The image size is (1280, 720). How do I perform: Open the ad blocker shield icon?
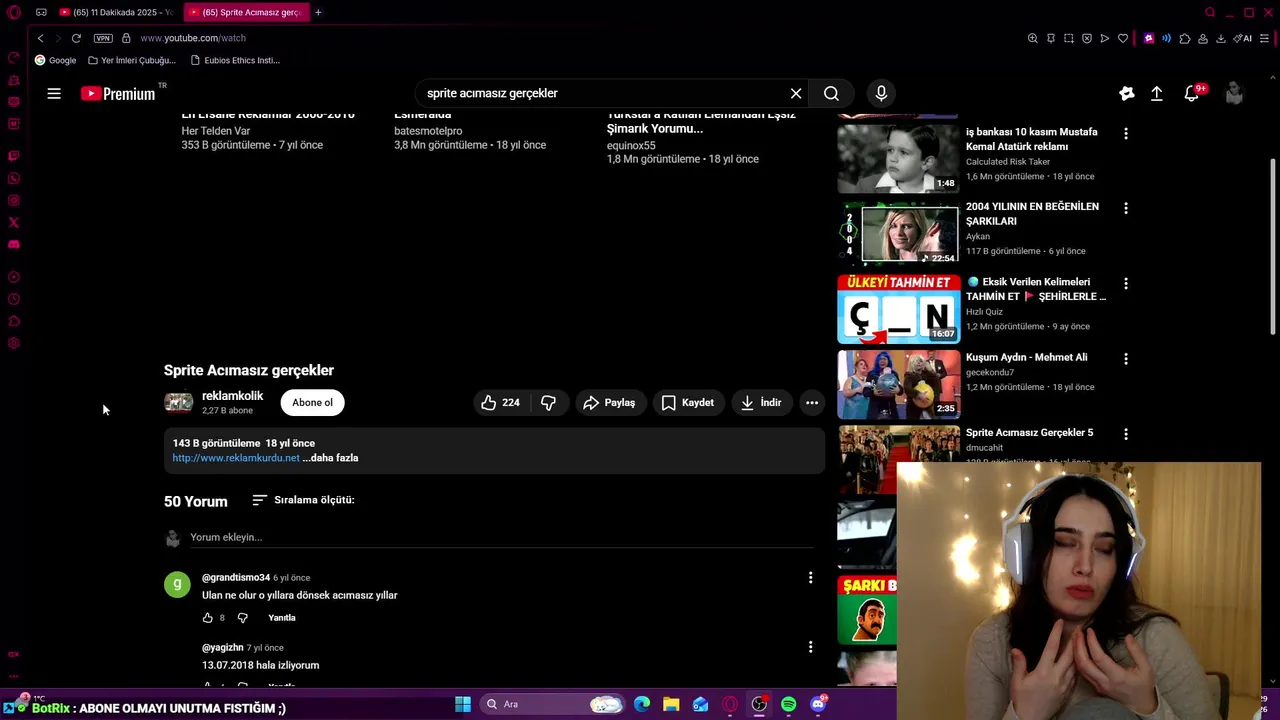tap(1087, 38)
